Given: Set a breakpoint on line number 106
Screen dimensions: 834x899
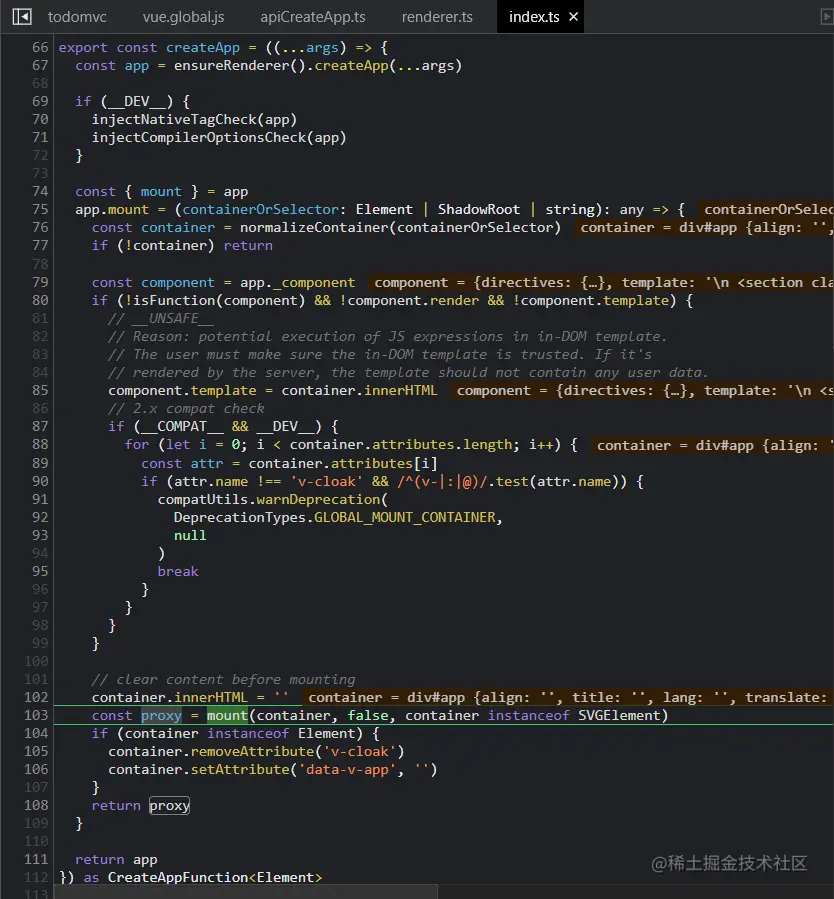Looking at the screenshot, I should point(36,769).
